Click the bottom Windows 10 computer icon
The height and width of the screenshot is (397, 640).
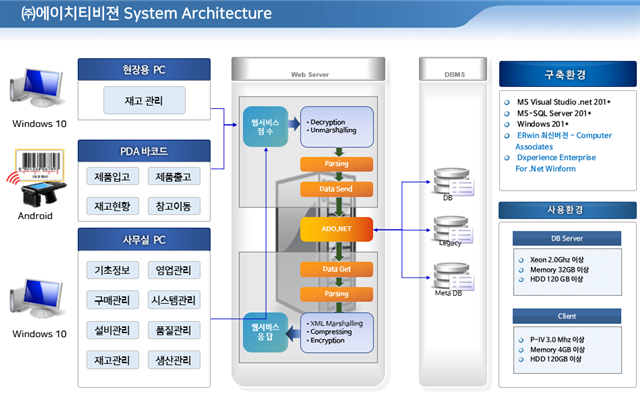(37, 298)
